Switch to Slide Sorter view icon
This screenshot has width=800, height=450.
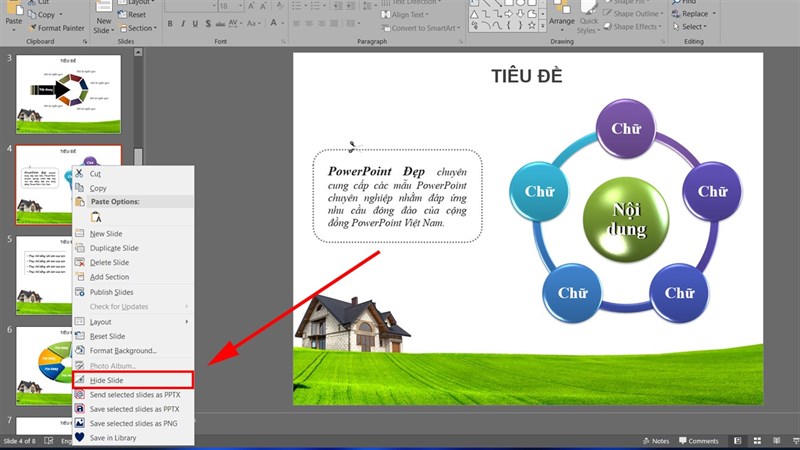coord(757,441)
